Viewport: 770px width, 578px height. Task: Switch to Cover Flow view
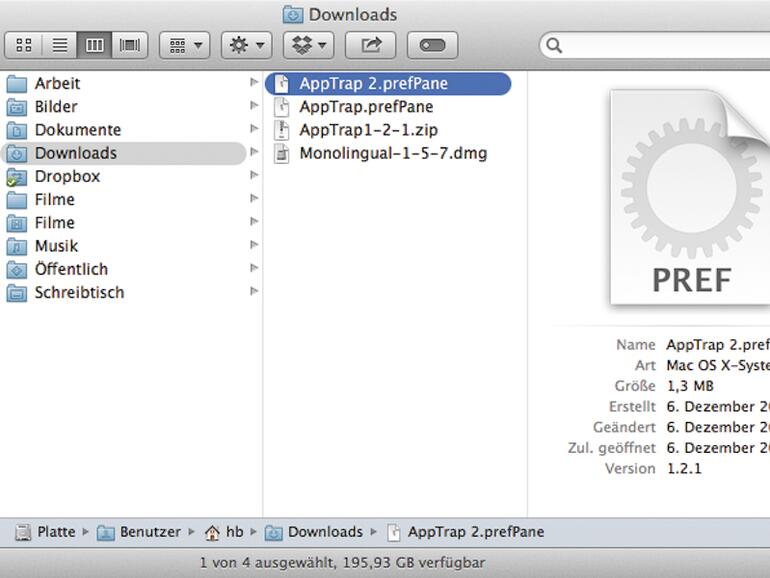click(x=130, y=45)
